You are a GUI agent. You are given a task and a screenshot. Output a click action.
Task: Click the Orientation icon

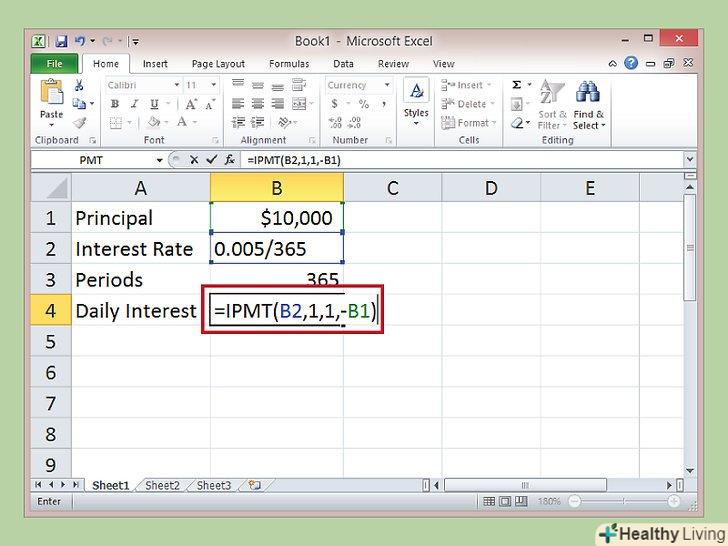click(283, 123)
